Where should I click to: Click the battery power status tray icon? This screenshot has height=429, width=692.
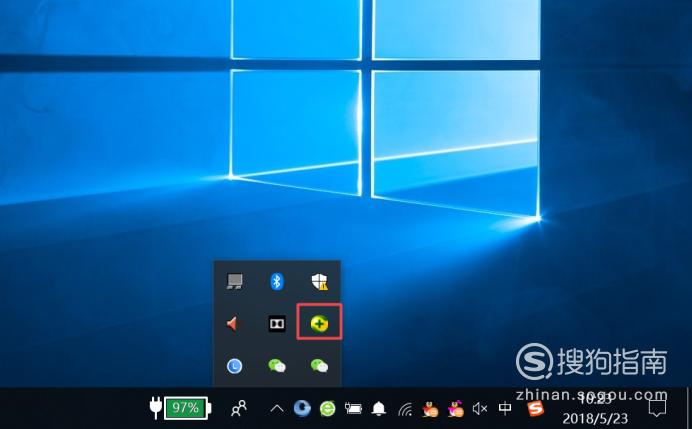coord(353,409)
